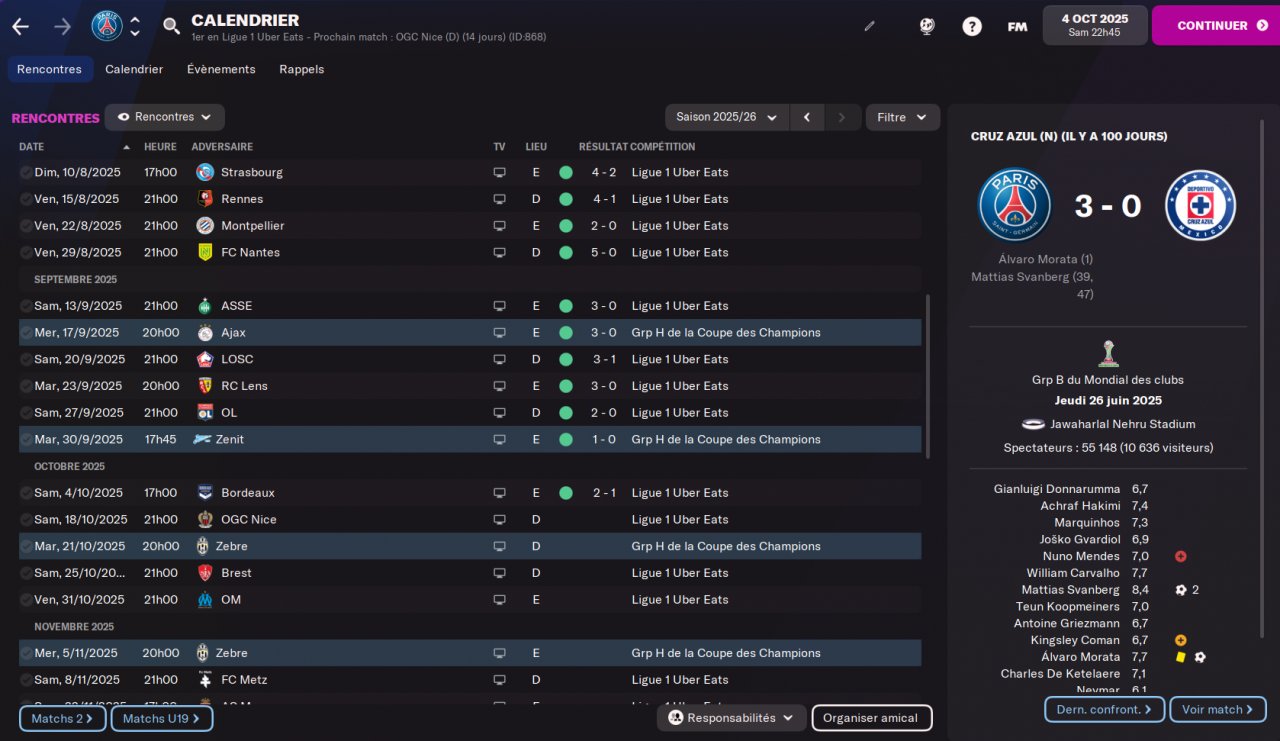
Task: Click the red injury icon beside Nuno Mendes
Action: tap(1181, 556)
